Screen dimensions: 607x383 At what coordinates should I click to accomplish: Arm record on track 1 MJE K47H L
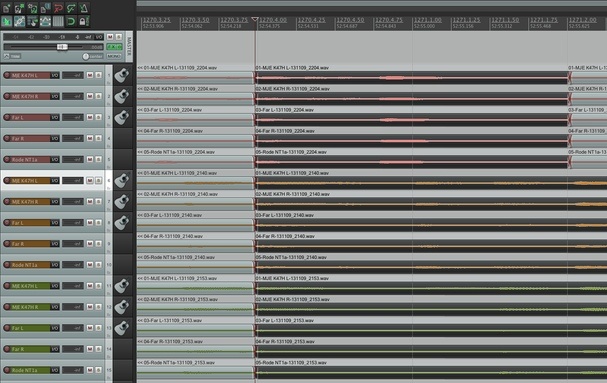[x=7, y=75]
